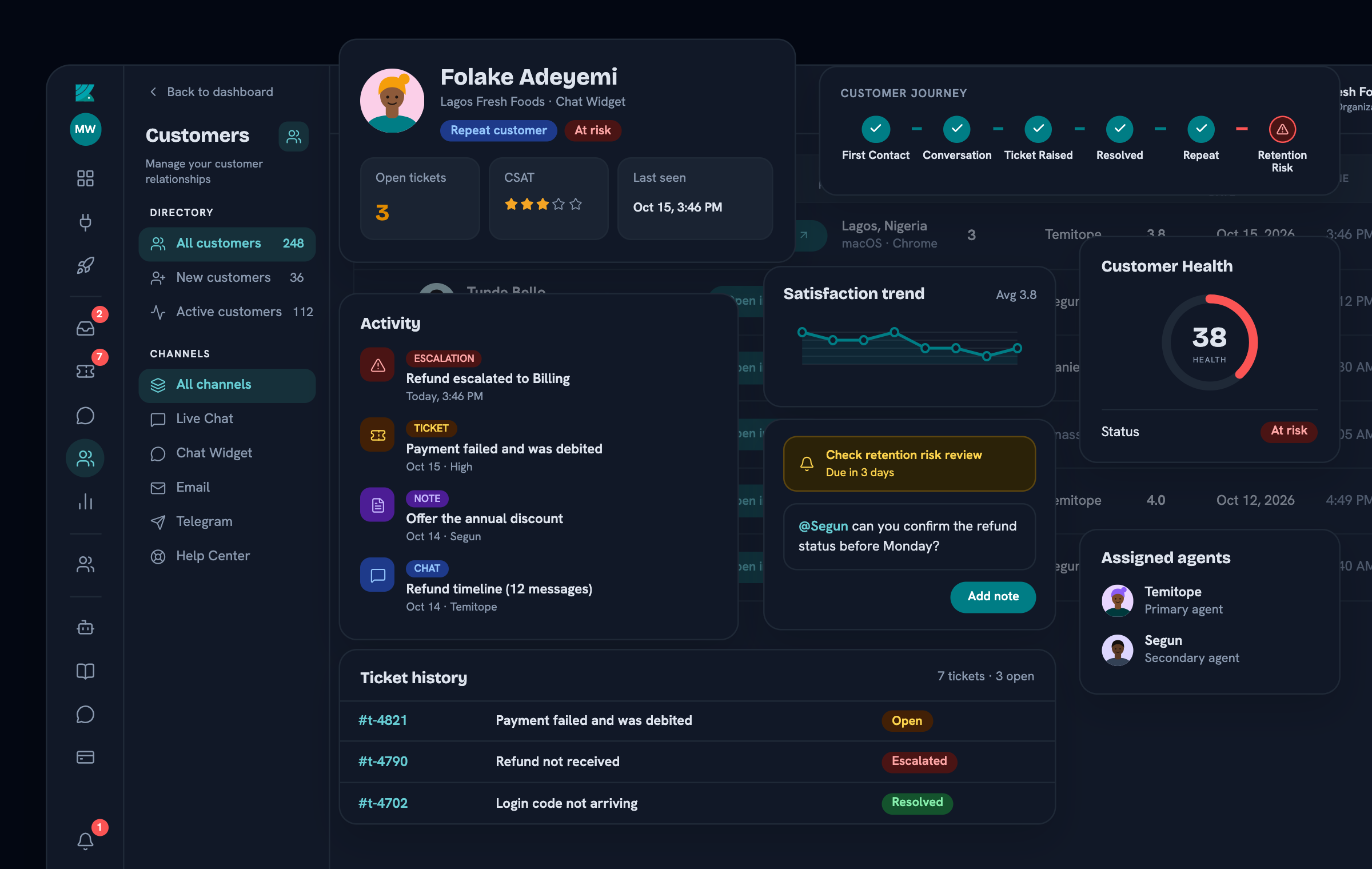Screen dimensions: 1372x869
Task: Click the Add note button
Action: [x=993, y=596]
